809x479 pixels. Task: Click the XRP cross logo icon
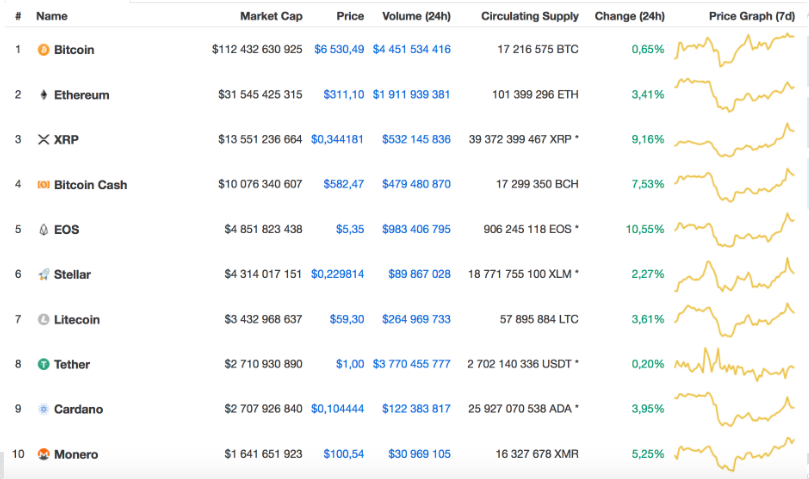click(43, 139)
